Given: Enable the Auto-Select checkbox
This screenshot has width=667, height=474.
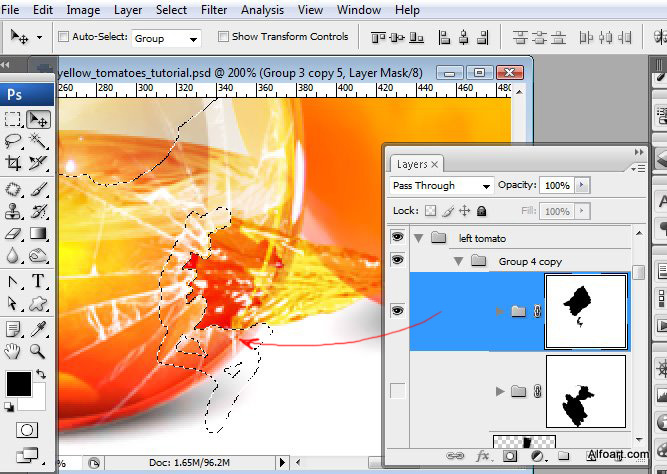Looking at the screenshot, I should (65, 37).
